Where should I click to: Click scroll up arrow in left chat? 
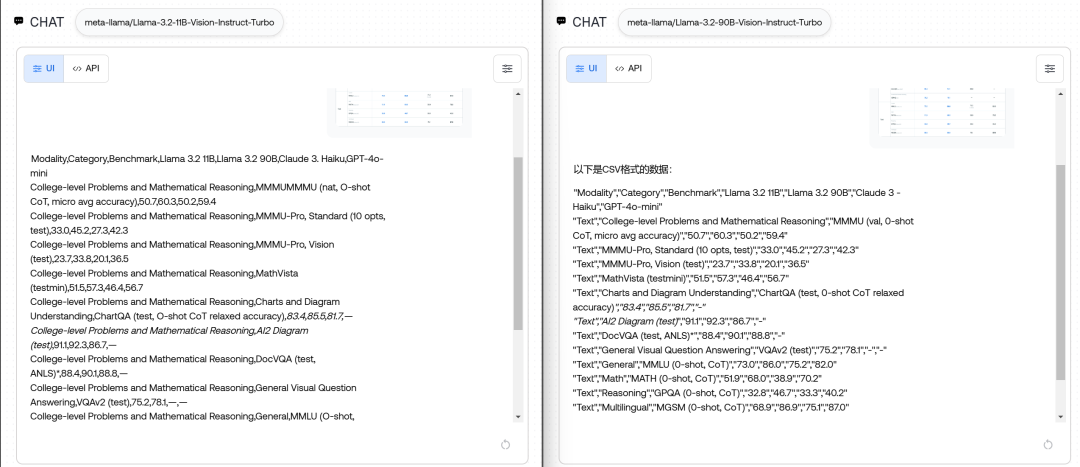pos(518,94)
